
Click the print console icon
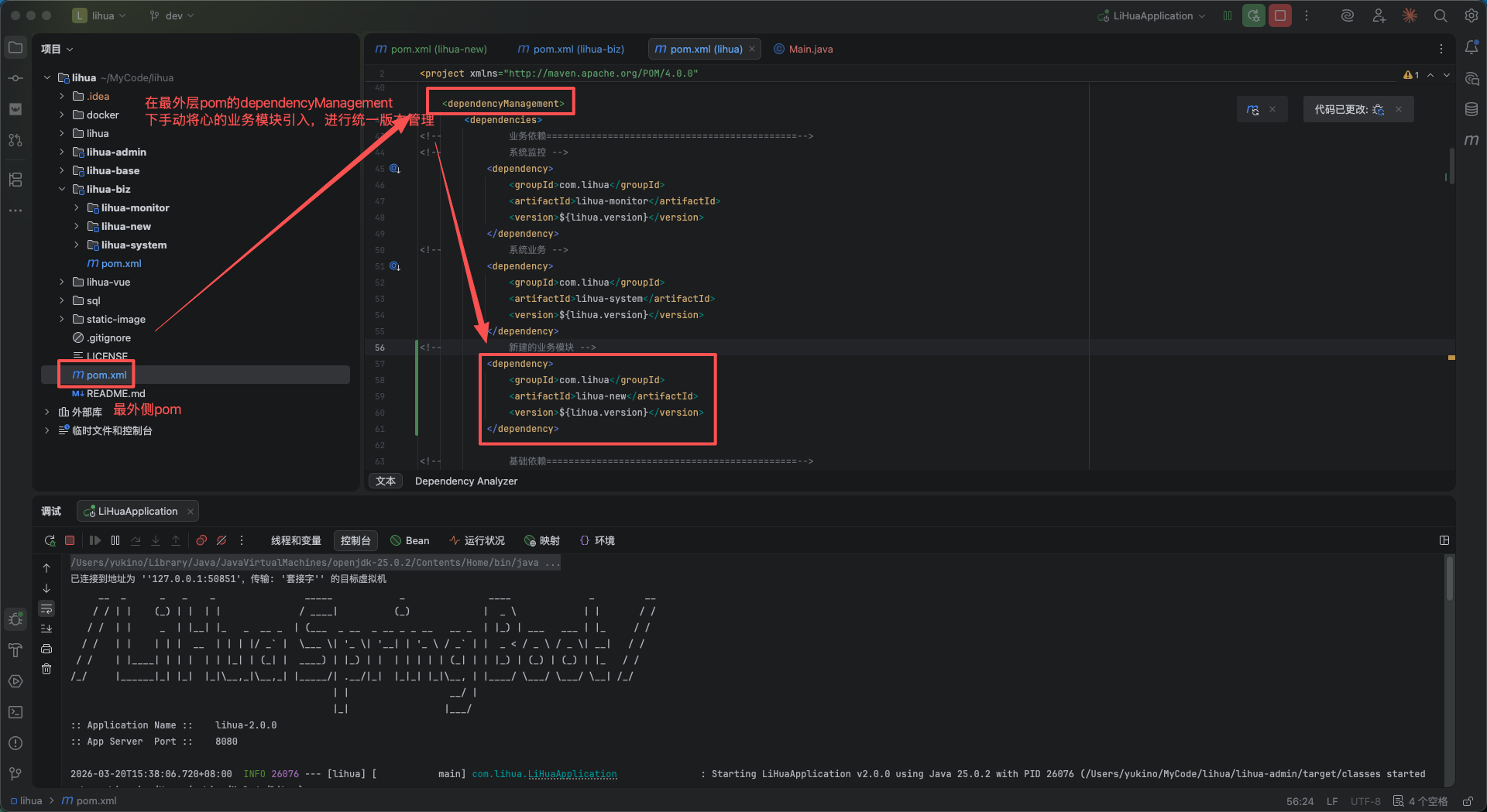(46, 649)
